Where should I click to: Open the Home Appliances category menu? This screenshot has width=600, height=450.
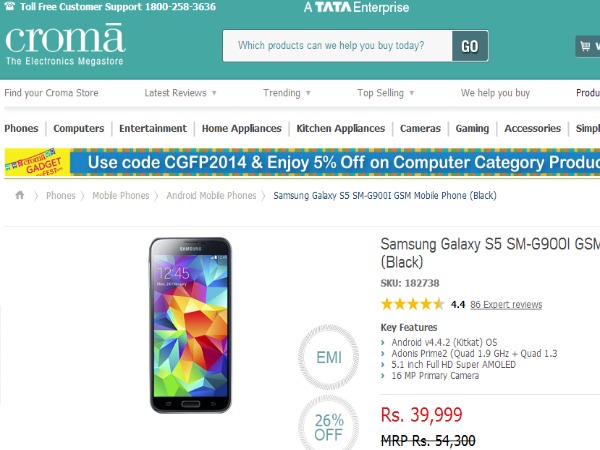(242, 129)
